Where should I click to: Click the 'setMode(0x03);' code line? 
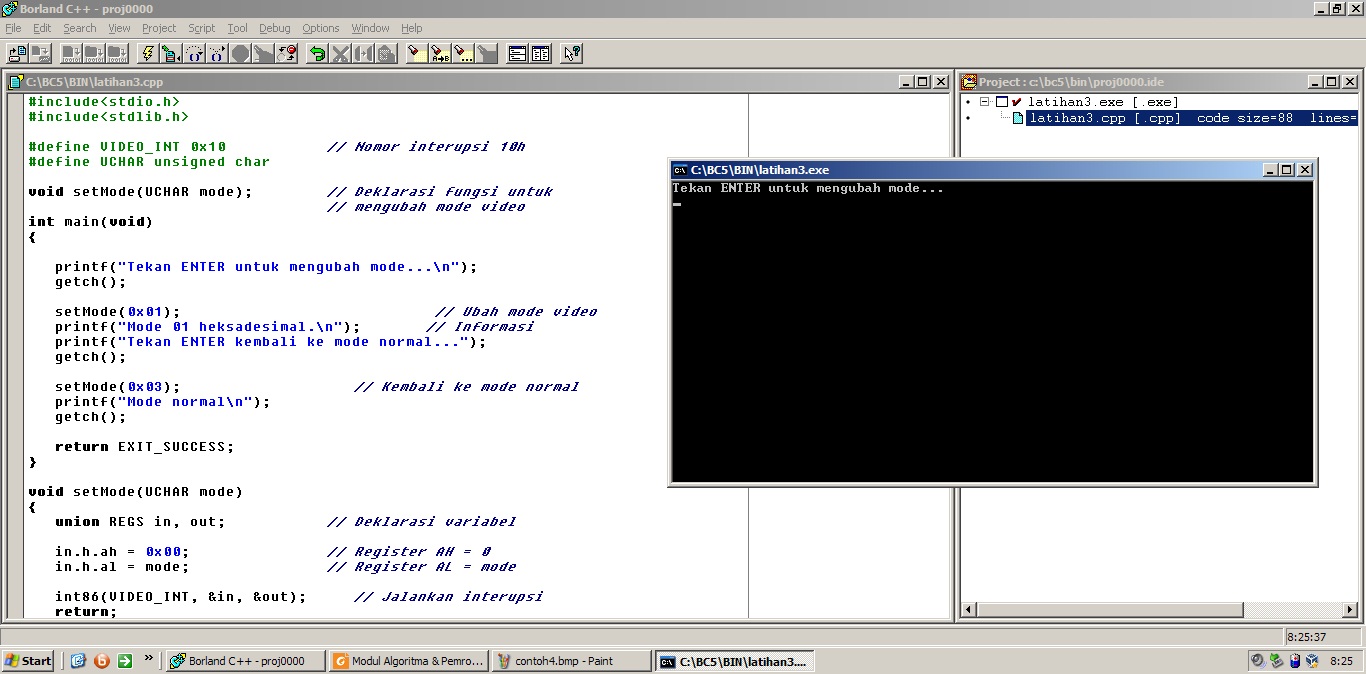tap(118, 387)
